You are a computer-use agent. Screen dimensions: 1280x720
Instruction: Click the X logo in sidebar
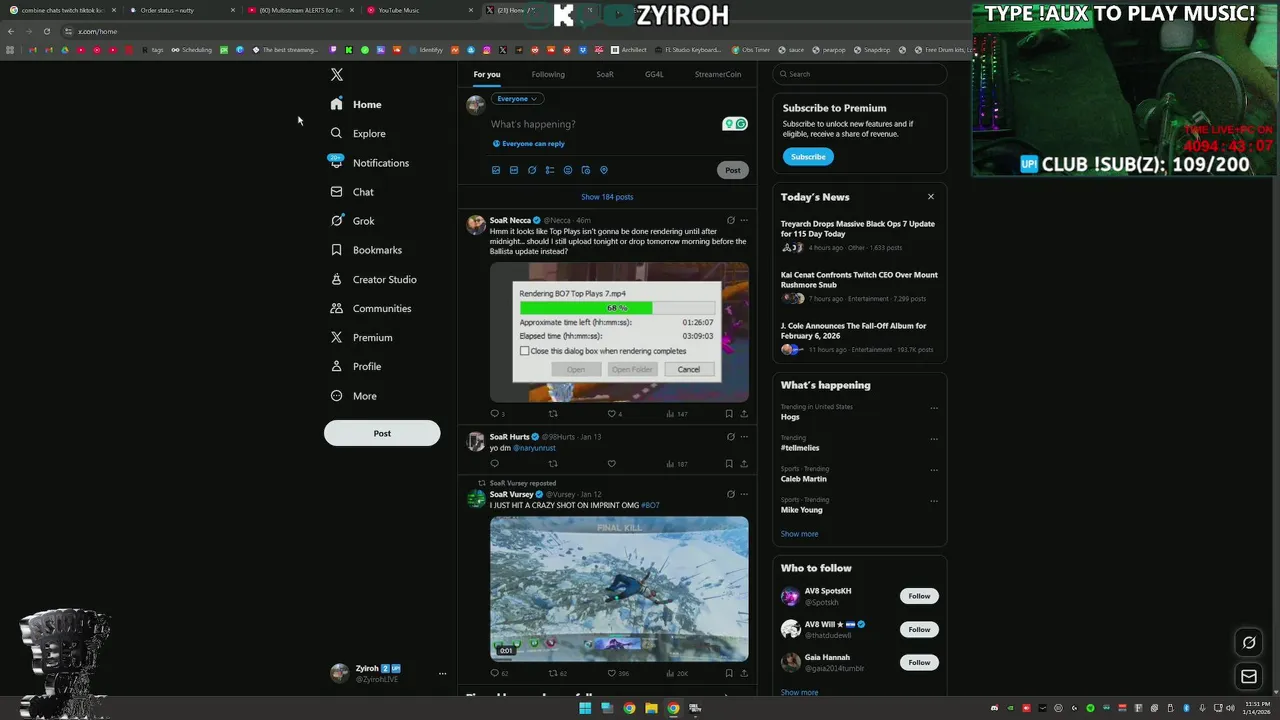[337, 75]
